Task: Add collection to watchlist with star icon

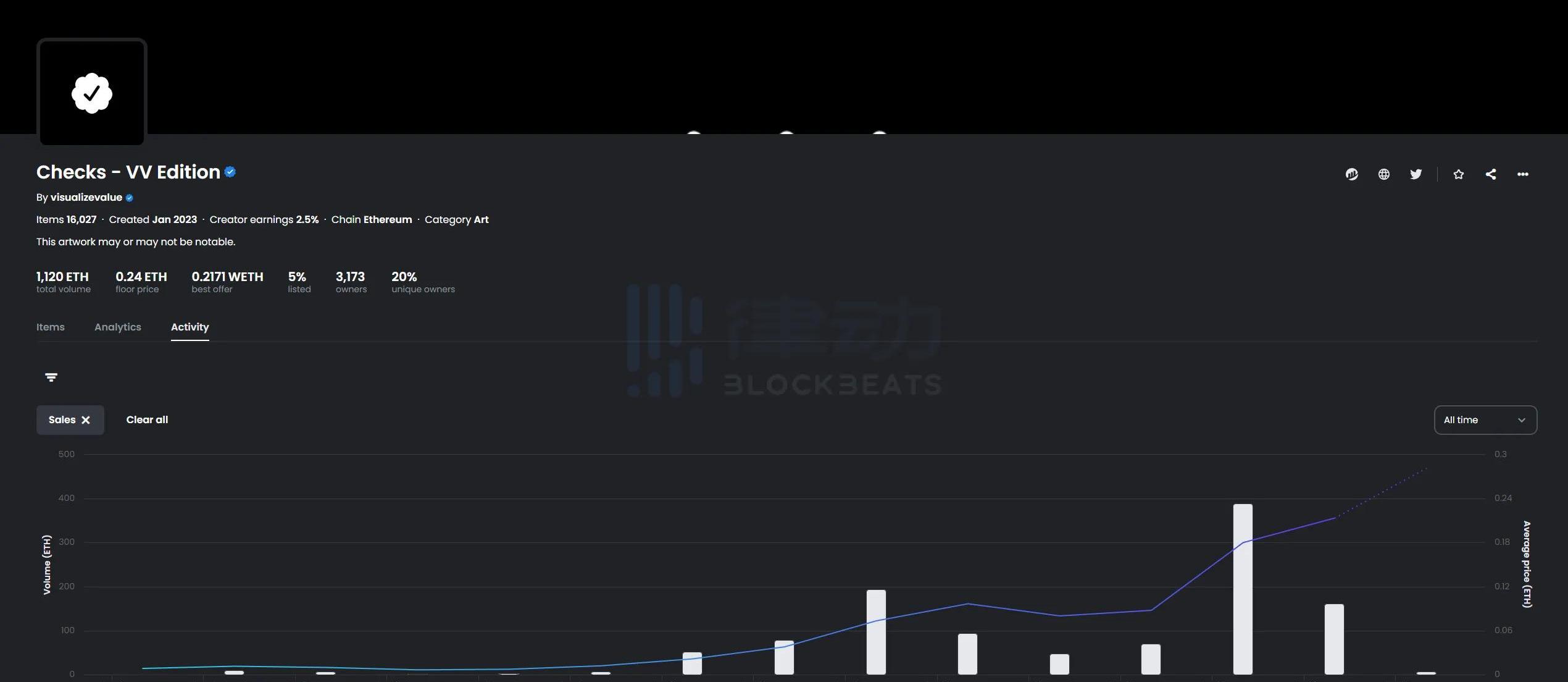Action: tap(1459, 174)
